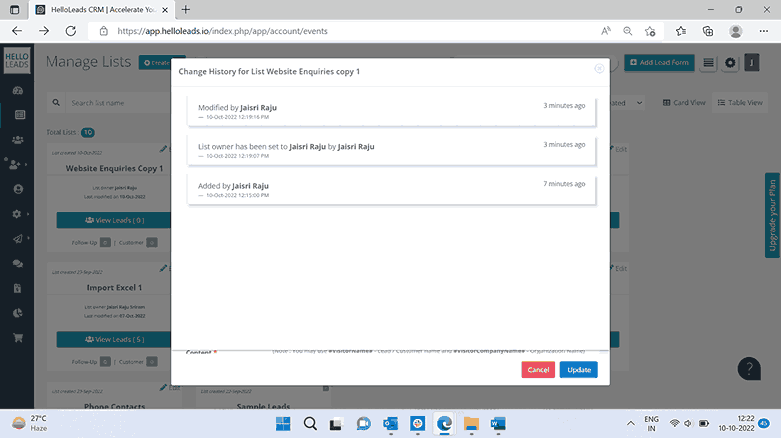
Task: Open the leads group icon in the sidebar
Action: pyautogui.click(x=18, y=140)
